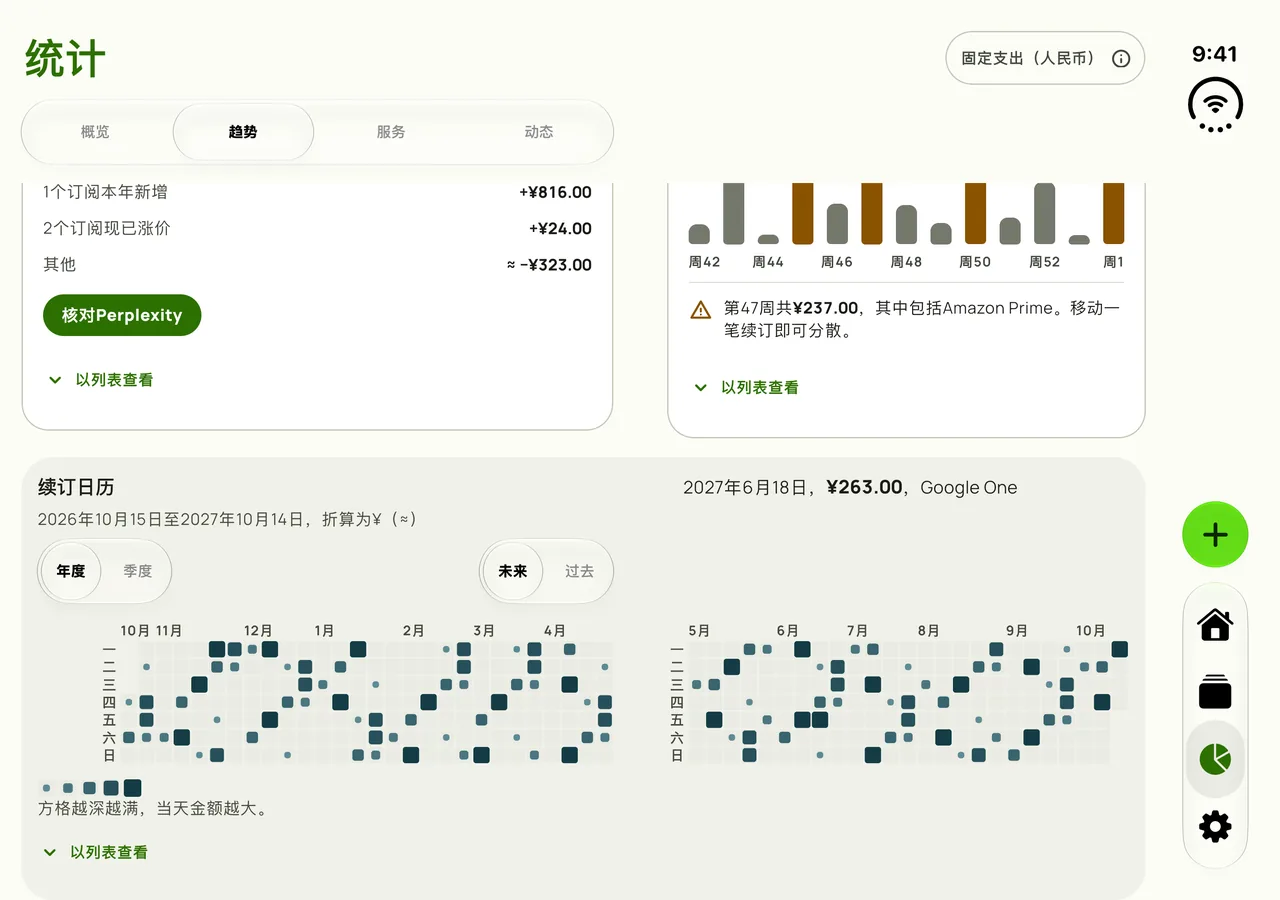Select the pie chart statistics icon
This screenshot has height=900, width=1280.
[1215, 759]
